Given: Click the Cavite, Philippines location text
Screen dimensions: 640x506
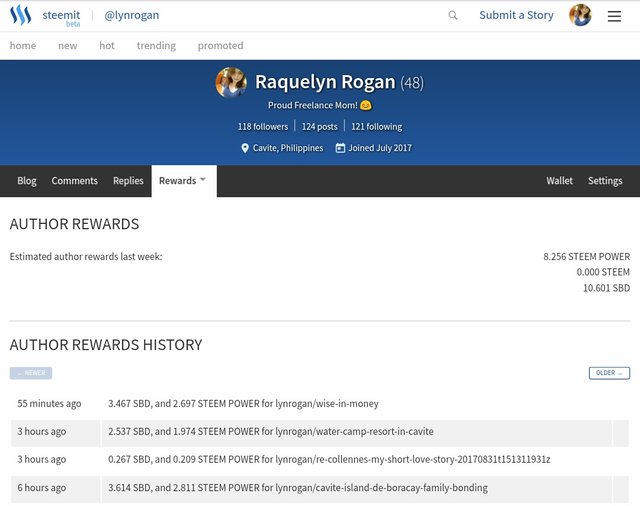Looking at the screenshot, I should pyautogui.click(x=288, y=148).
